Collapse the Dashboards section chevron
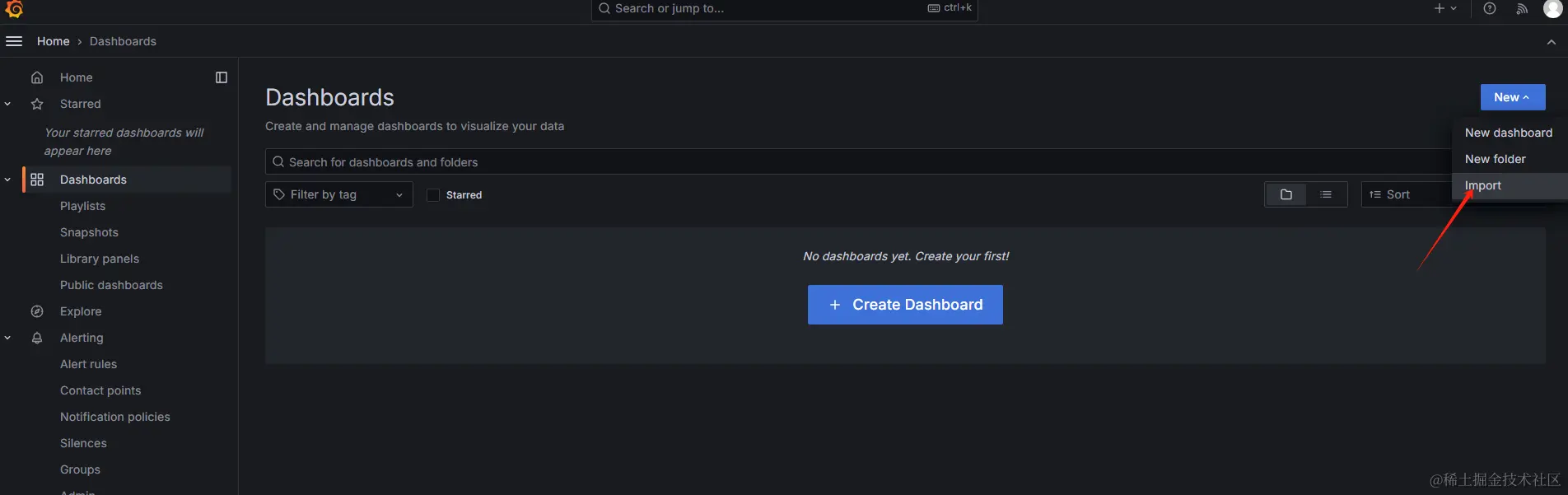This screenshot has width=1568, height=495. click(x=7, y=180)
